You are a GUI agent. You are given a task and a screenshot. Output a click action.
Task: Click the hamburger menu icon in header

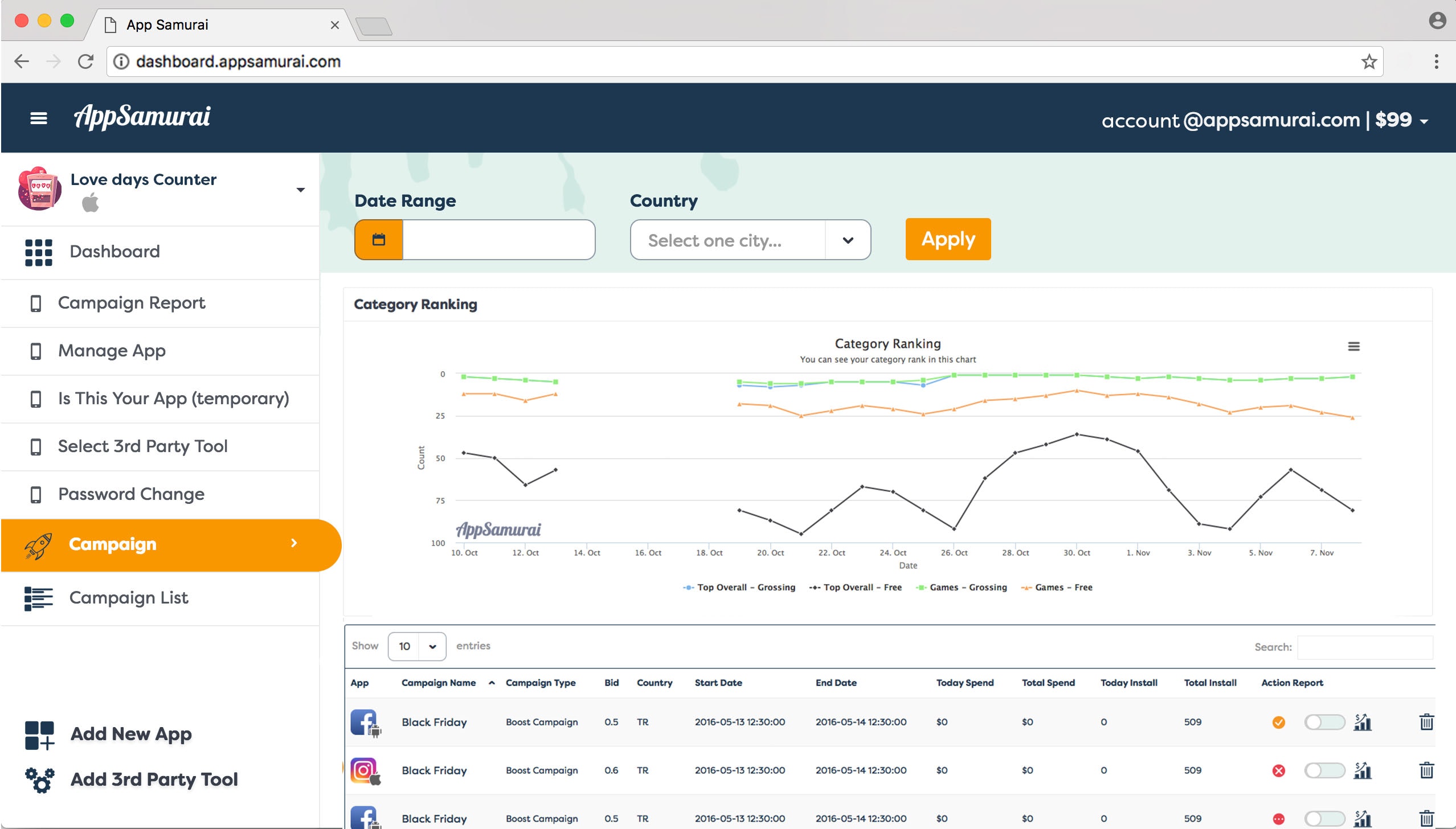(x=38, y=118)
